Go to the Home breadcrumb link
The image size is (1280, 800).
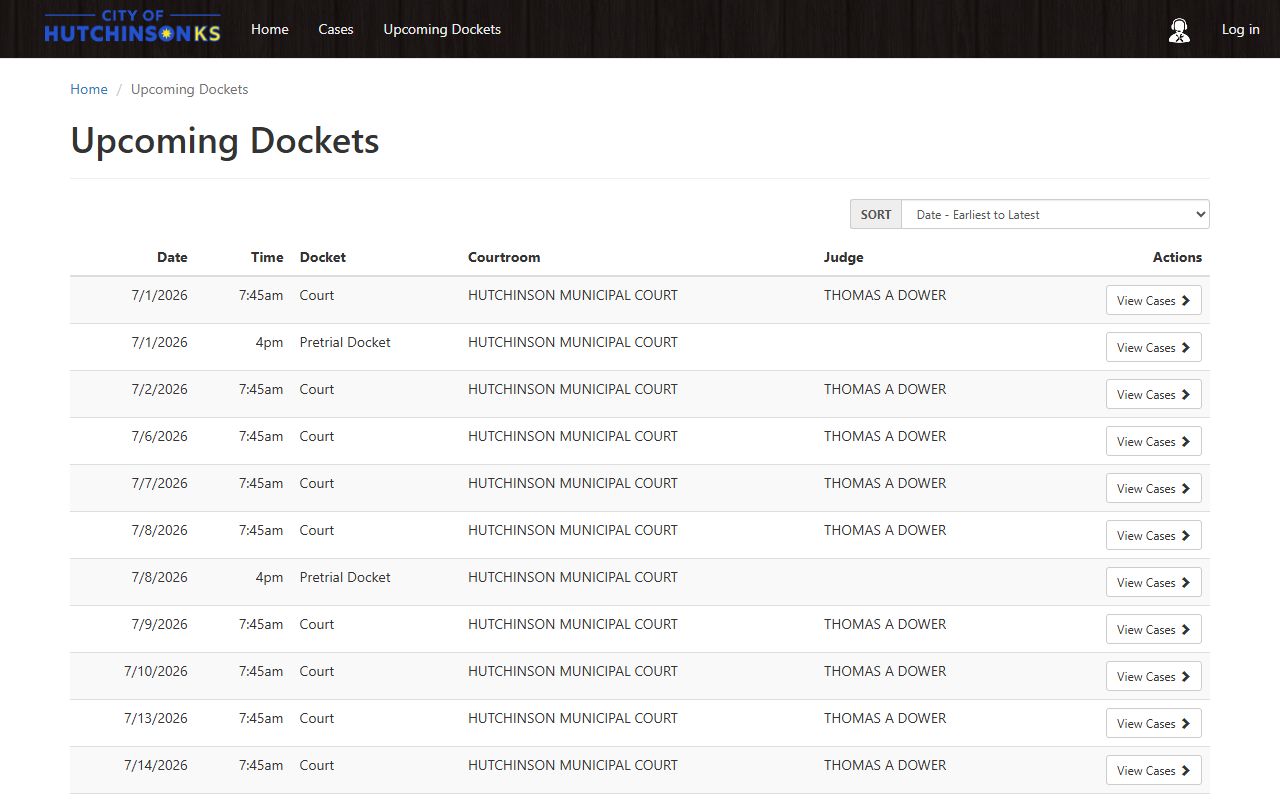click(x=89, y=89)
